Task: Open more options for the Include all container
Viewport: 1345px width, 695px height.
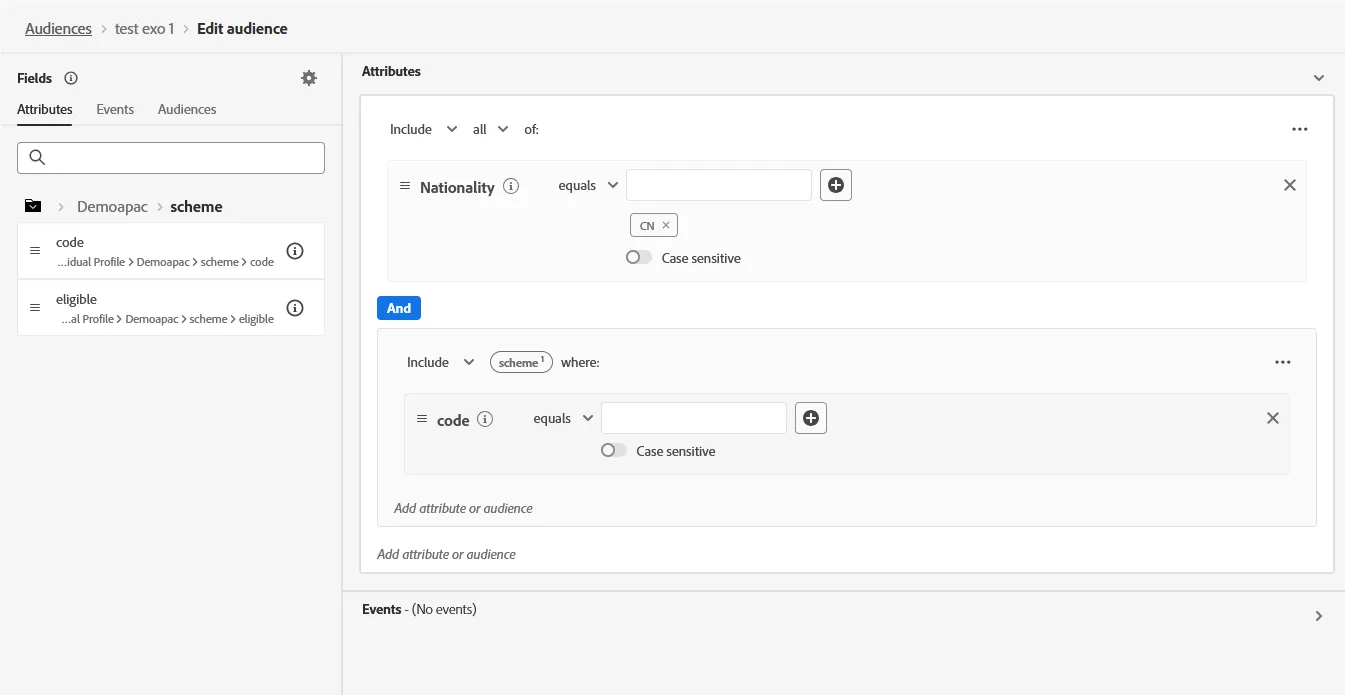Action: point(1300,129)
